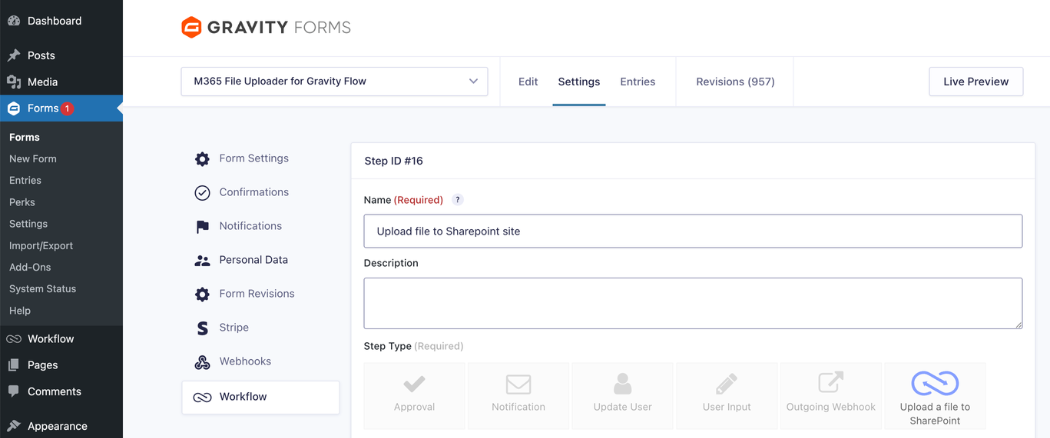Click the Stripe S icon
The height and width of the screenshot is (438, 1050).
click(x=202, y=328)
